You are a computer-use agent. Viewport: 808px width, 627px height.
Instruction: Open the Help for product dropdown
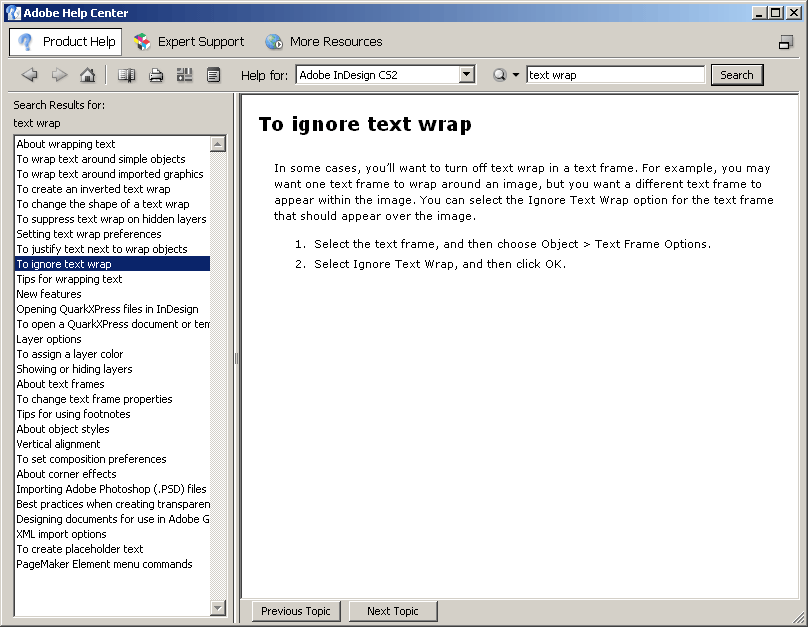tap(466, 75)
